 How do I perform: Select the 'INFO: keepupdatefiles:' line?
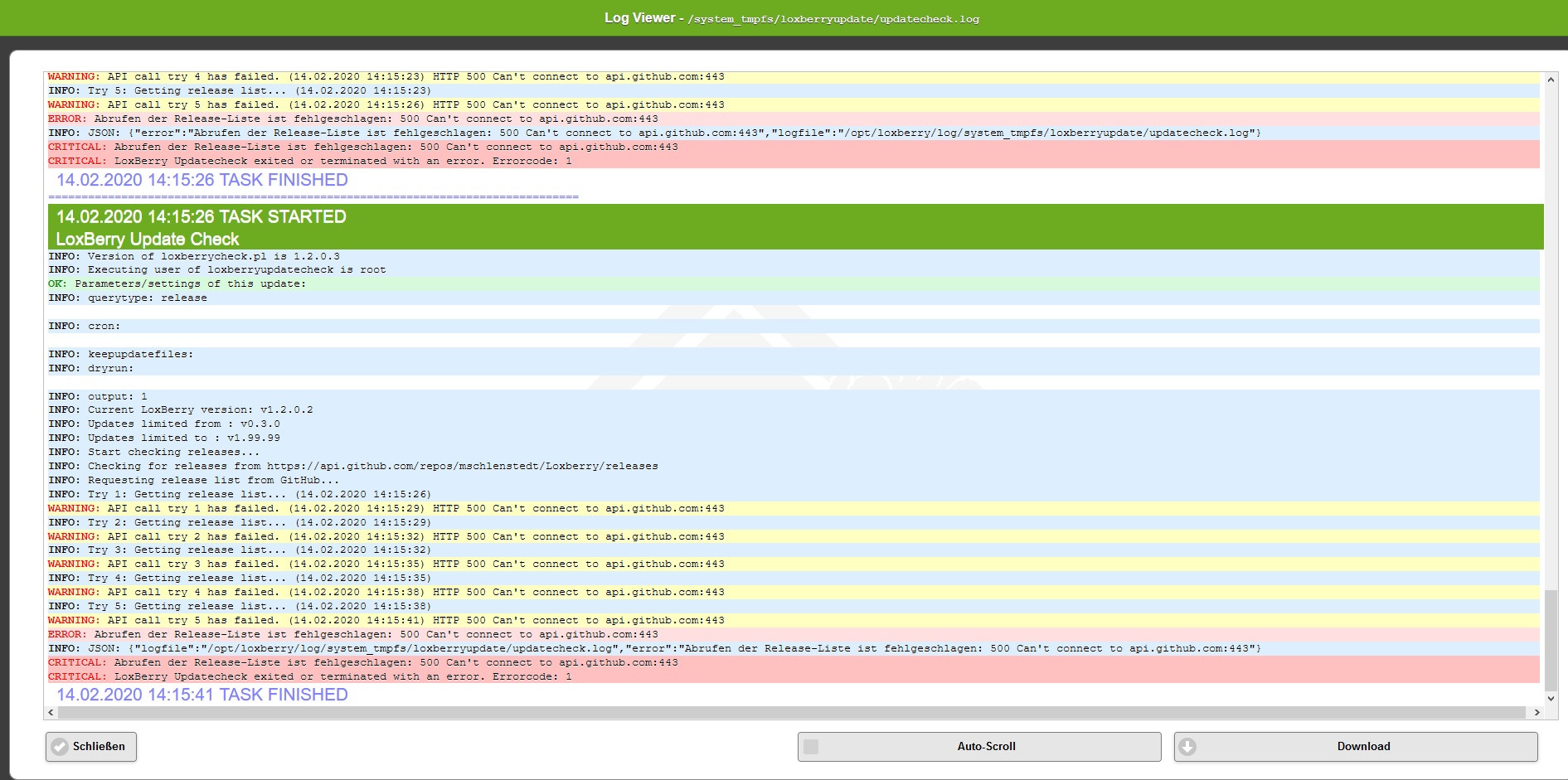coord(794,354)
